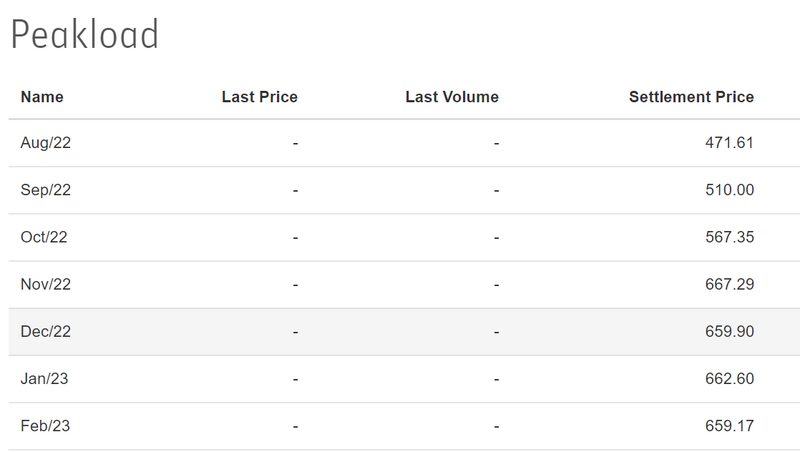Click the Feb/23 contract name
The height and width of the screenshot is (452, 800).
pos(46,426)
